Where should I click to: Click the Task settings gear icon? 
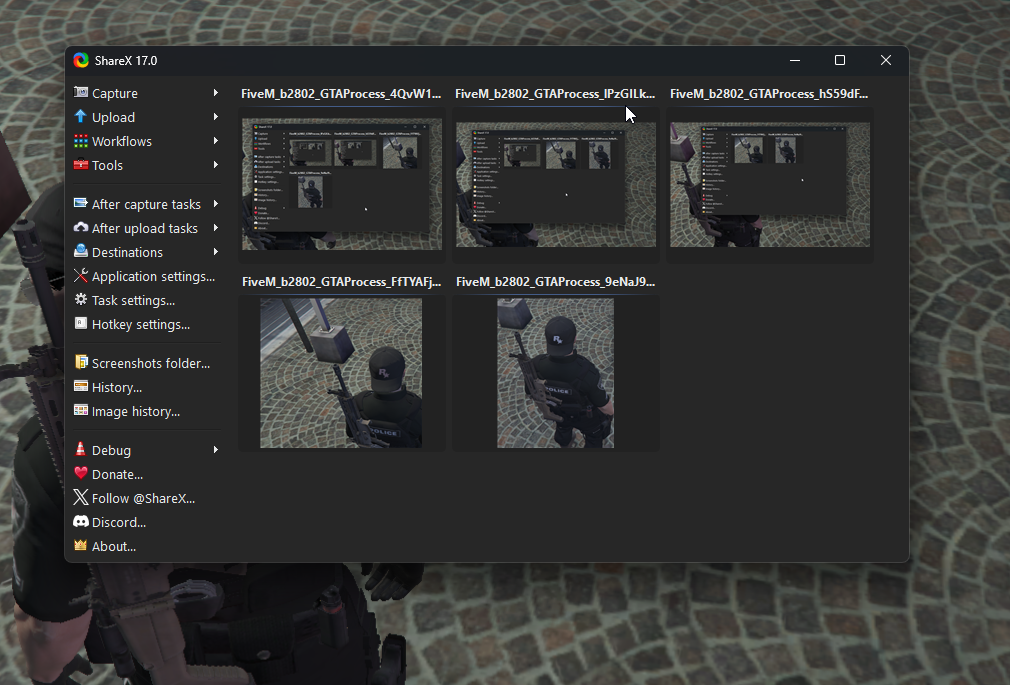pyautogui.click(x=81, y=299)
